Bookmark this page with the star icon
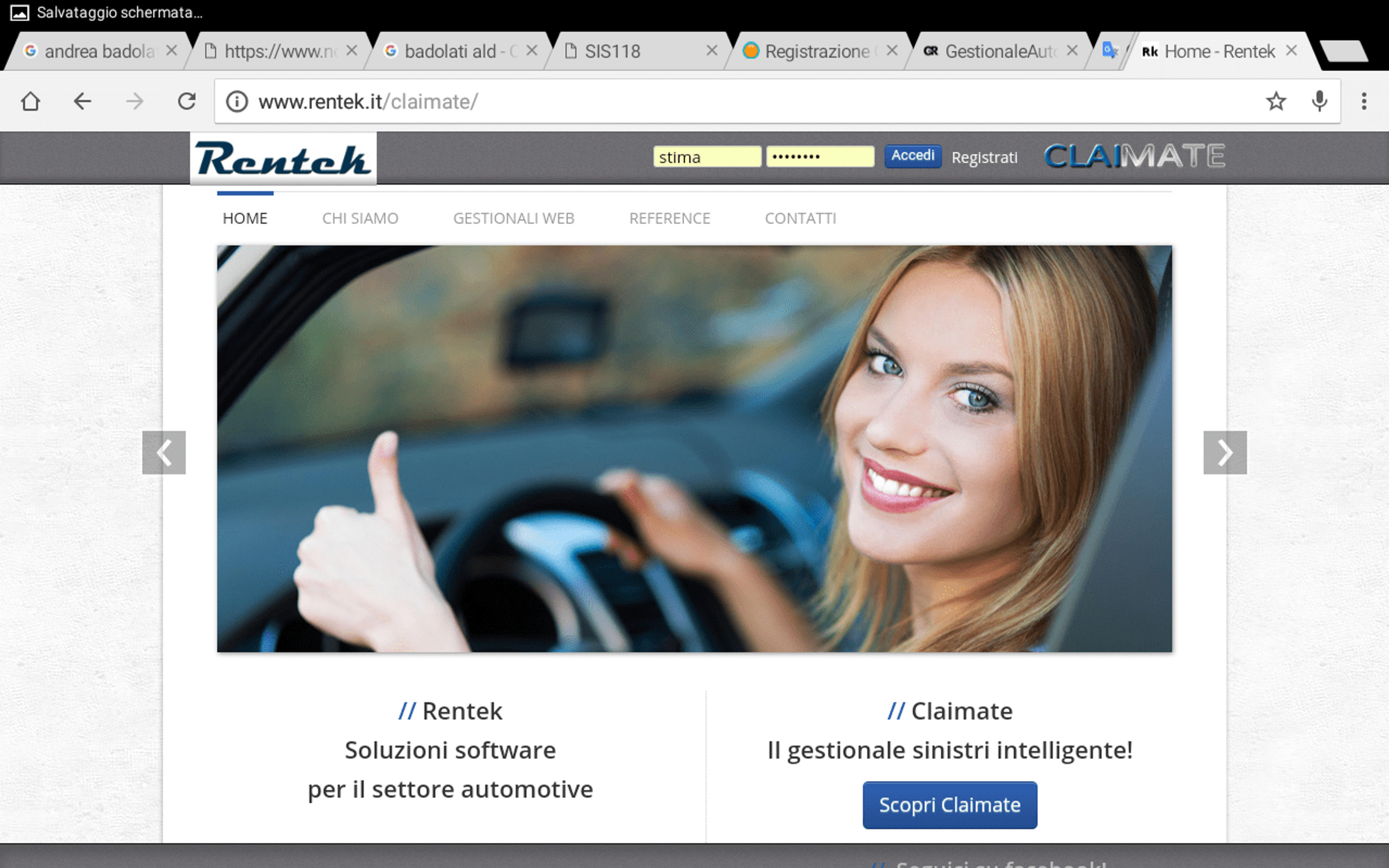 click(1275, 102)
